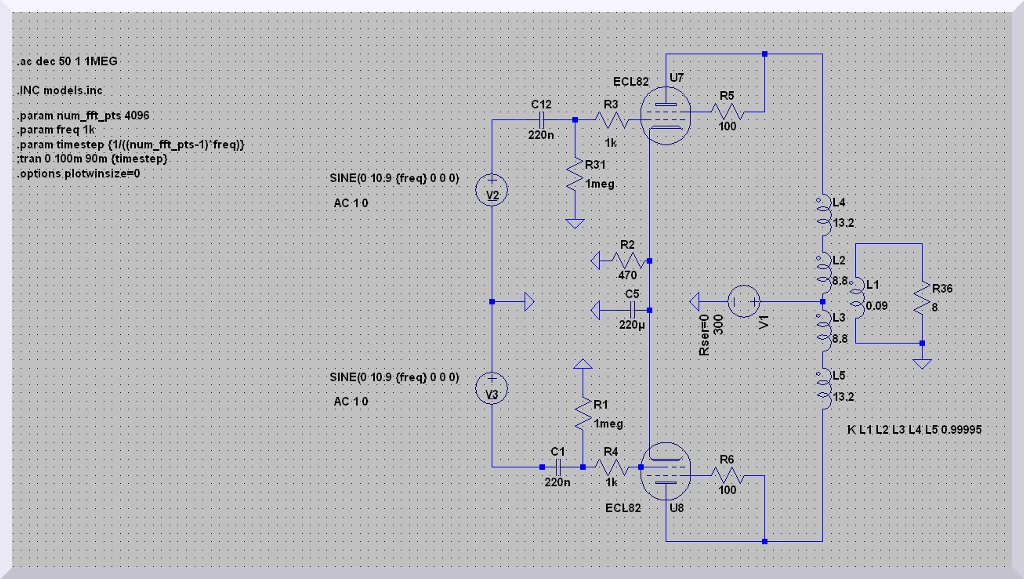Click the C5 220µ capacitor symbol
The image size is (1024, 579).
[630, 309]
